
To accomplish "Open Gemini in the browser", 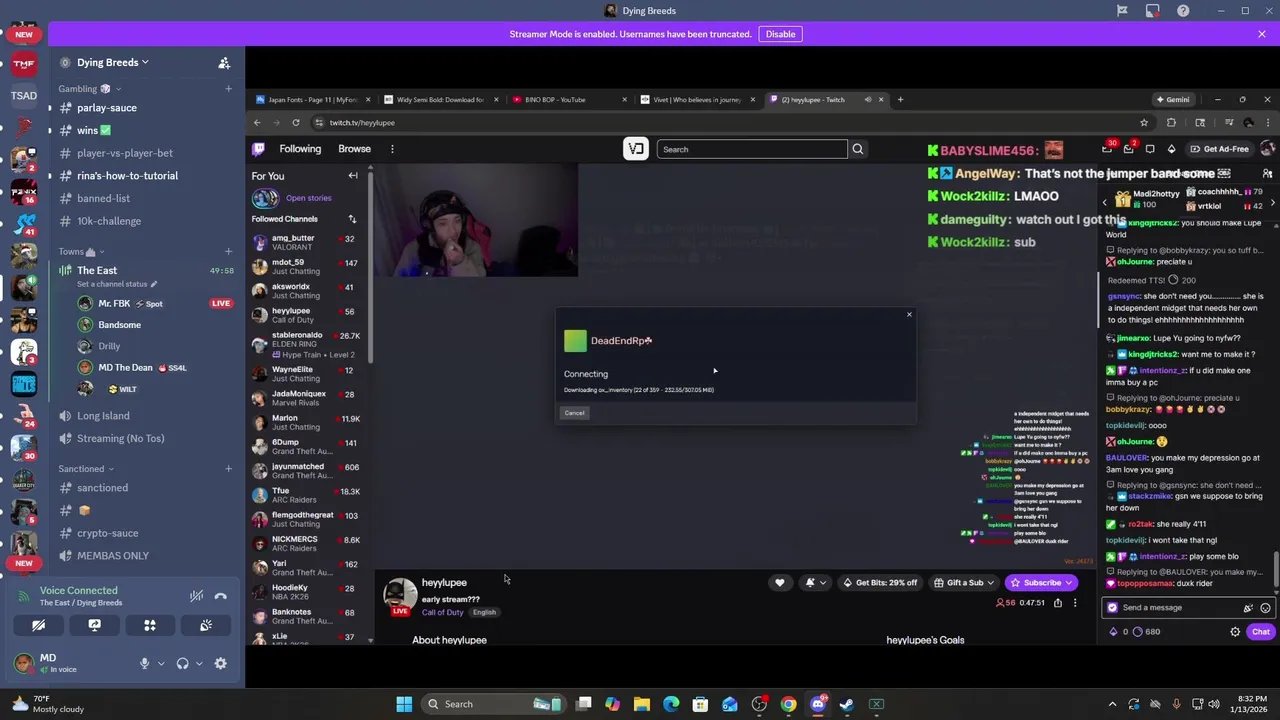I will coord(1173,99).
